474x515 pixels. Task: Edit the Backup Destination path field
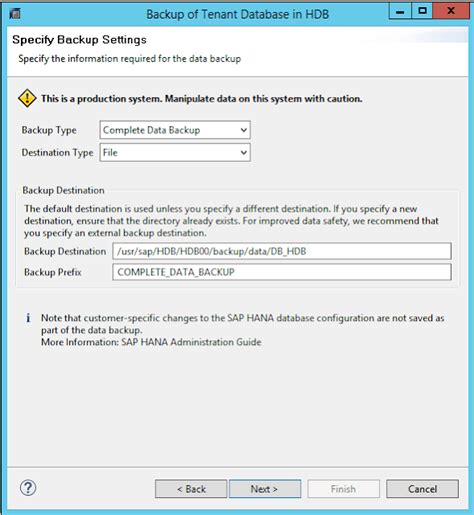pos(282,251)
